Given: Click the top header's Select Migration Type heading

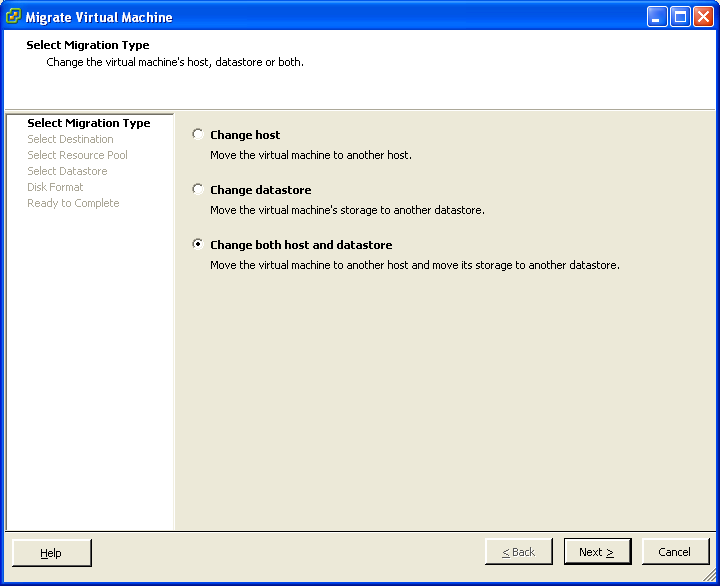Looking at the screenshot, I should 88,45.
